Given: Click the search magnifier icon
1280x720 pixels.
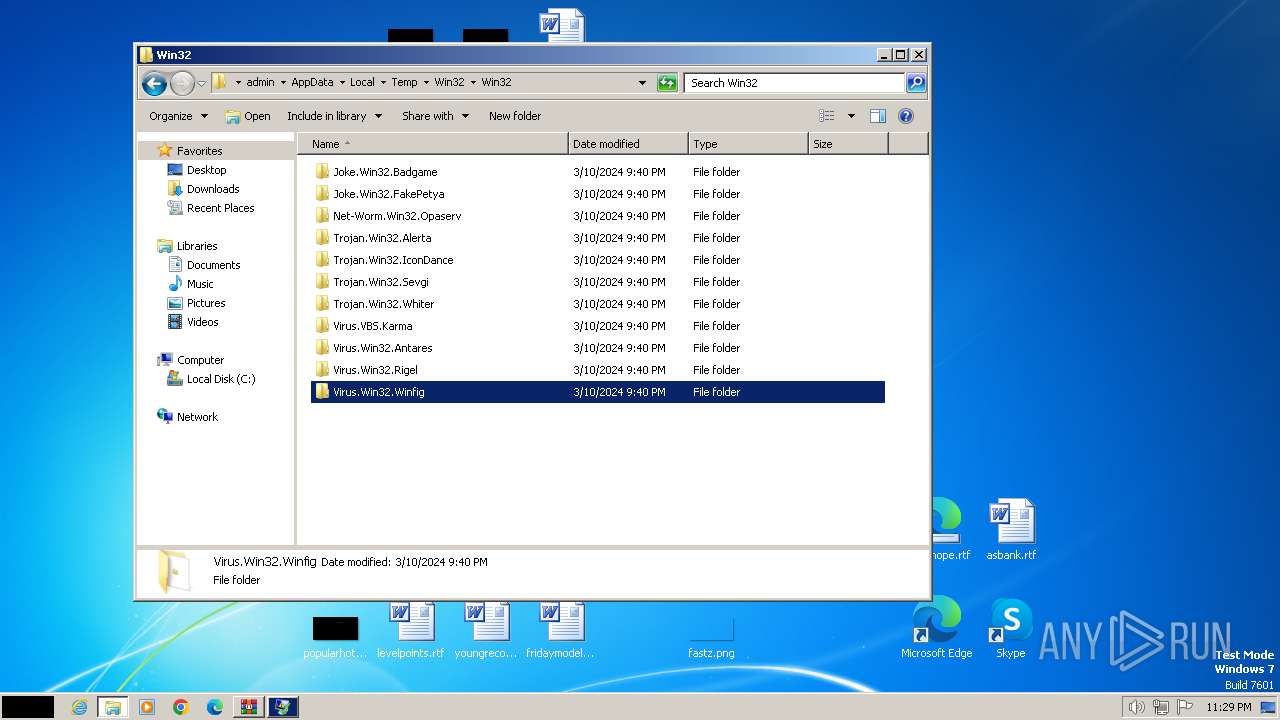Looking at the screenshot, I should point(916,83).
